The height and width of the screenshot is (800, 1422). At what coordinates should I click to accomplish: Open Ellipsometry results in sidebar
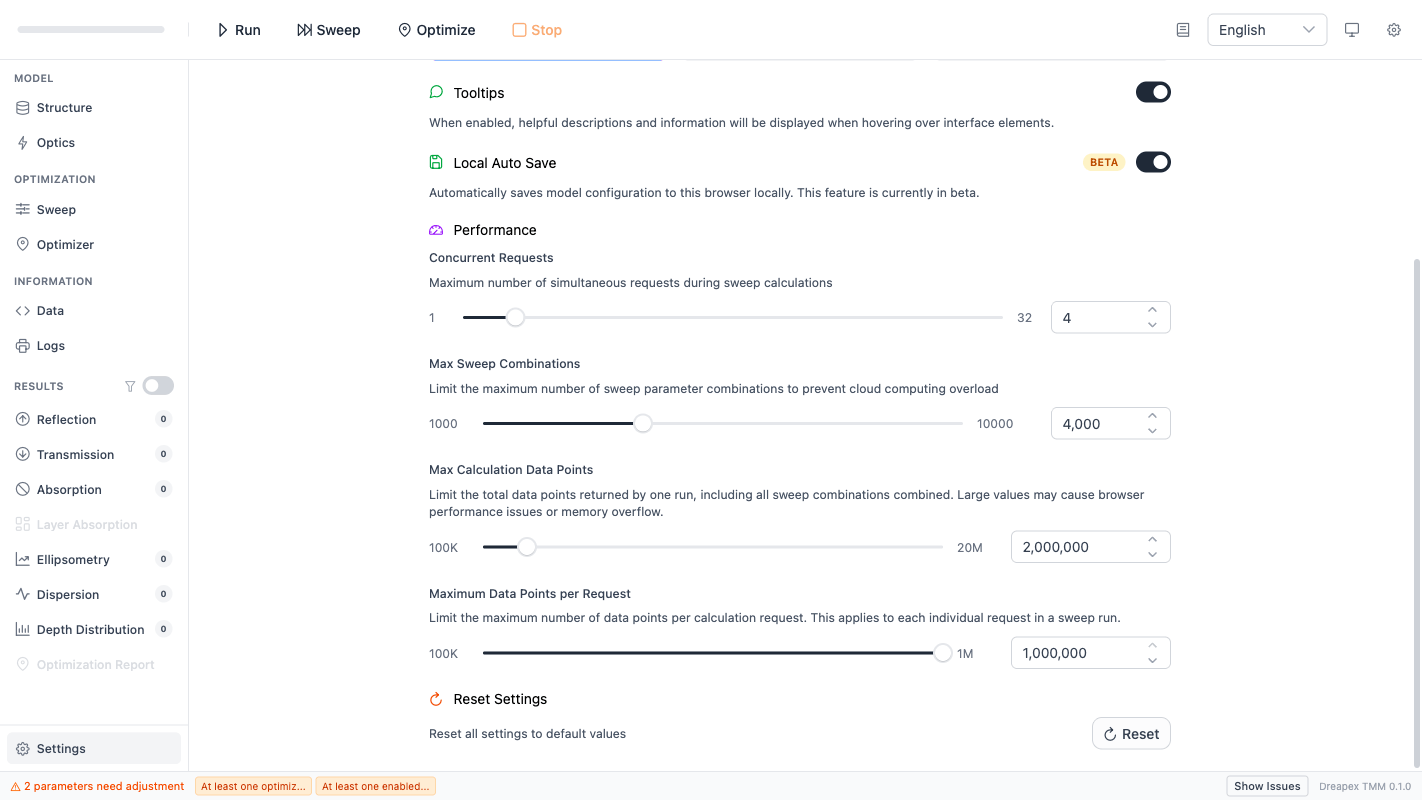tap(73, 560)
